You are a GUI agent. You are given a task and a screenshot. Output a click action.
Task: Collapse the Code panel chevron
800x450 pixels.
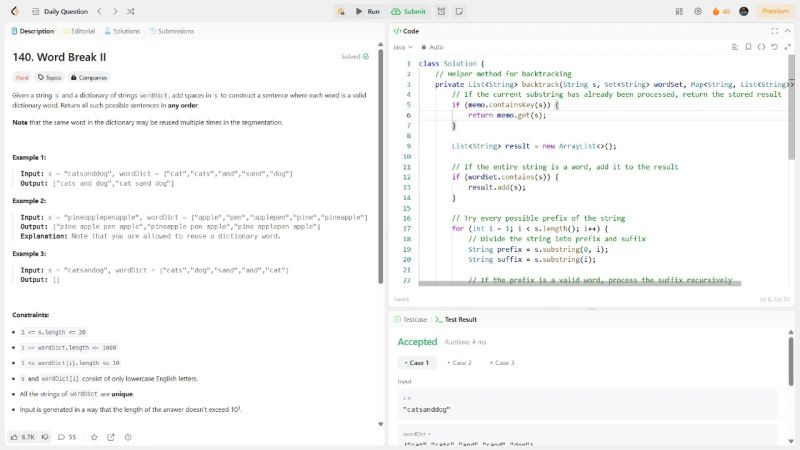[x=788, y=31]
